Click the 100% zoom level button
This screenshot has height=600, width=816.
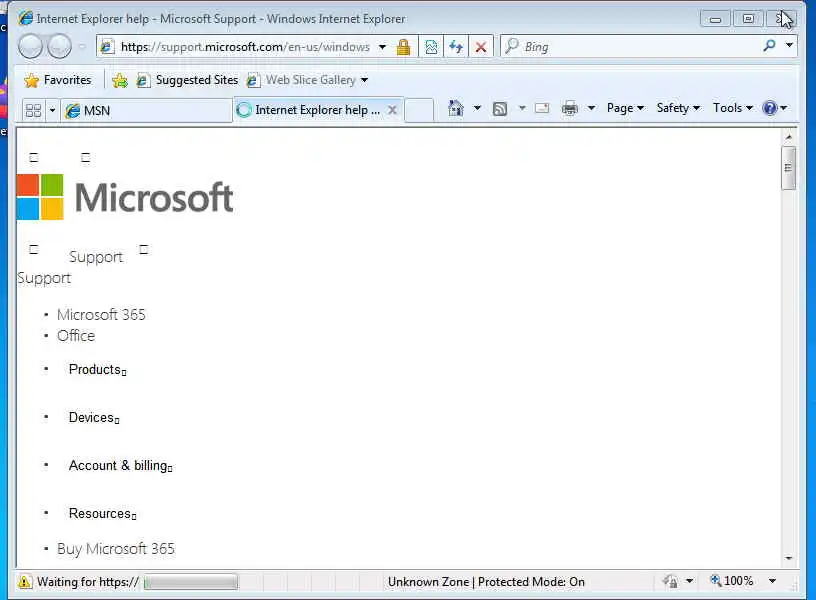[732, 581]
